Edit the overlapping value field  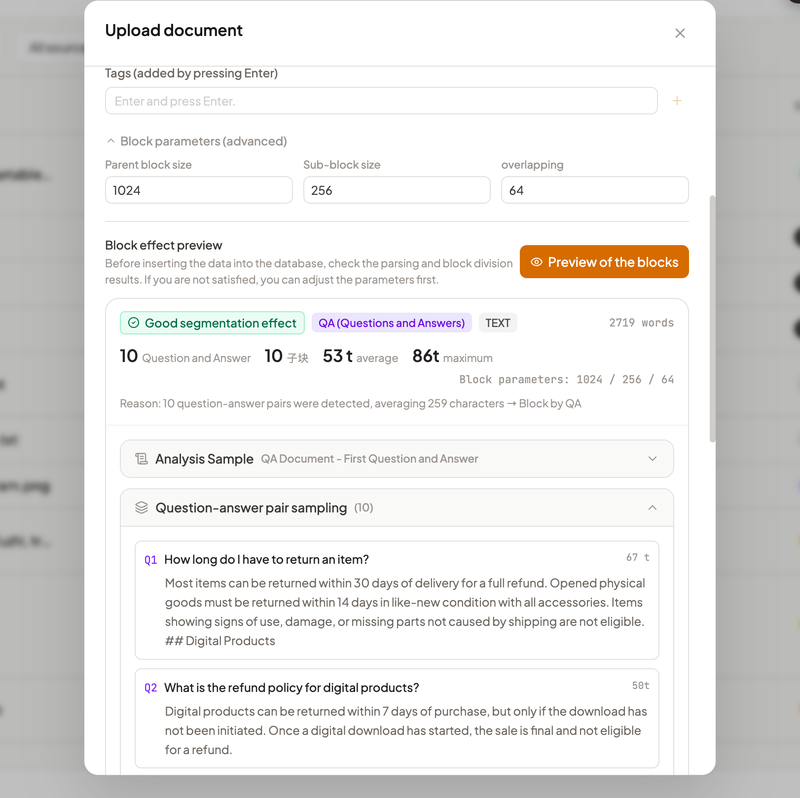pyautogui.click(x=595, y=190)
